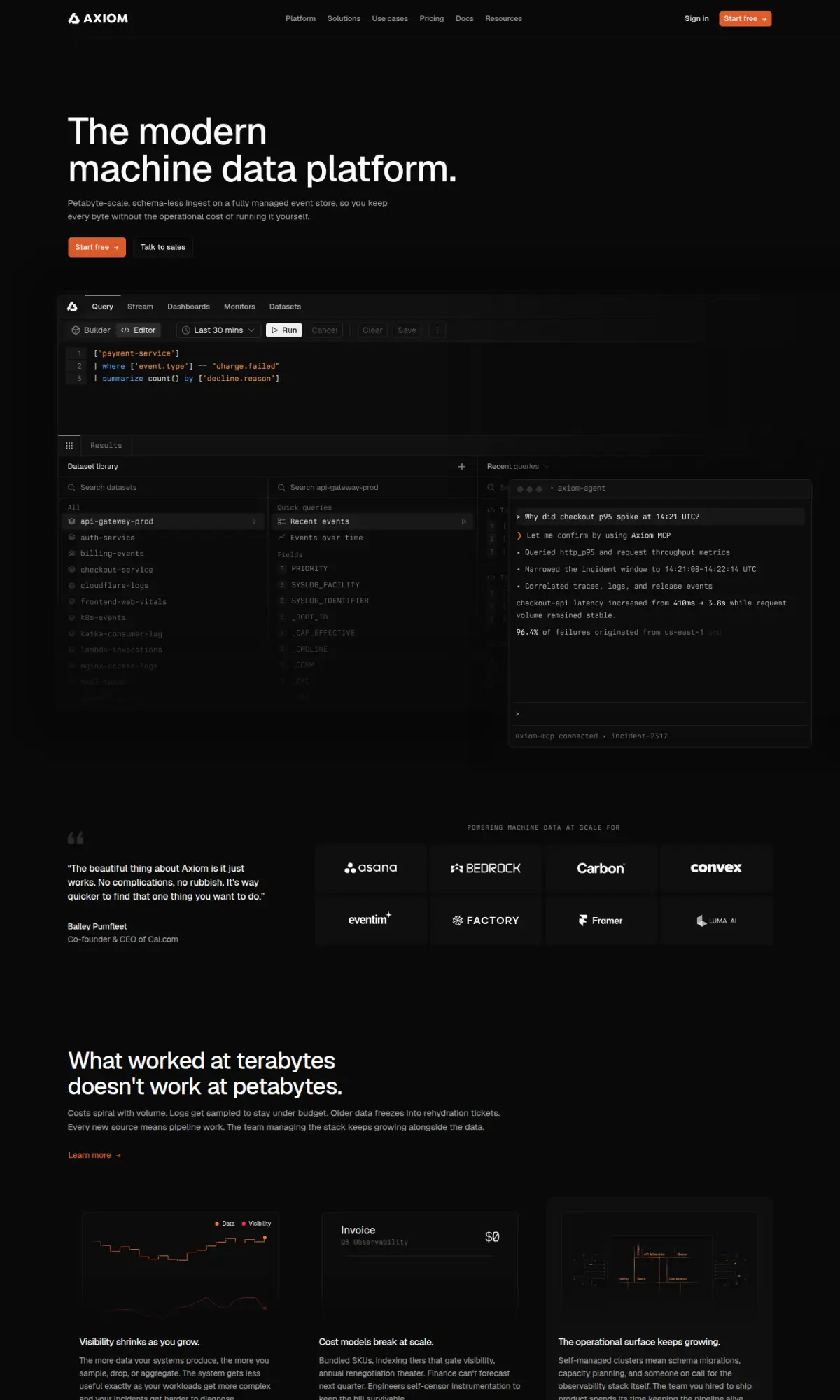Click the Clear button
Viewport: 840px width, 1400px height.
372,330
